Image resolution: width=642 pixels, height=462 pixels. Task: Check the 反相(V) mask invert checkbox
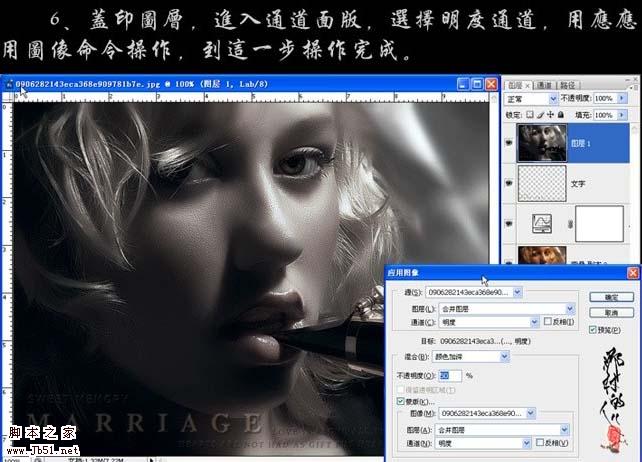coord(540,442)
